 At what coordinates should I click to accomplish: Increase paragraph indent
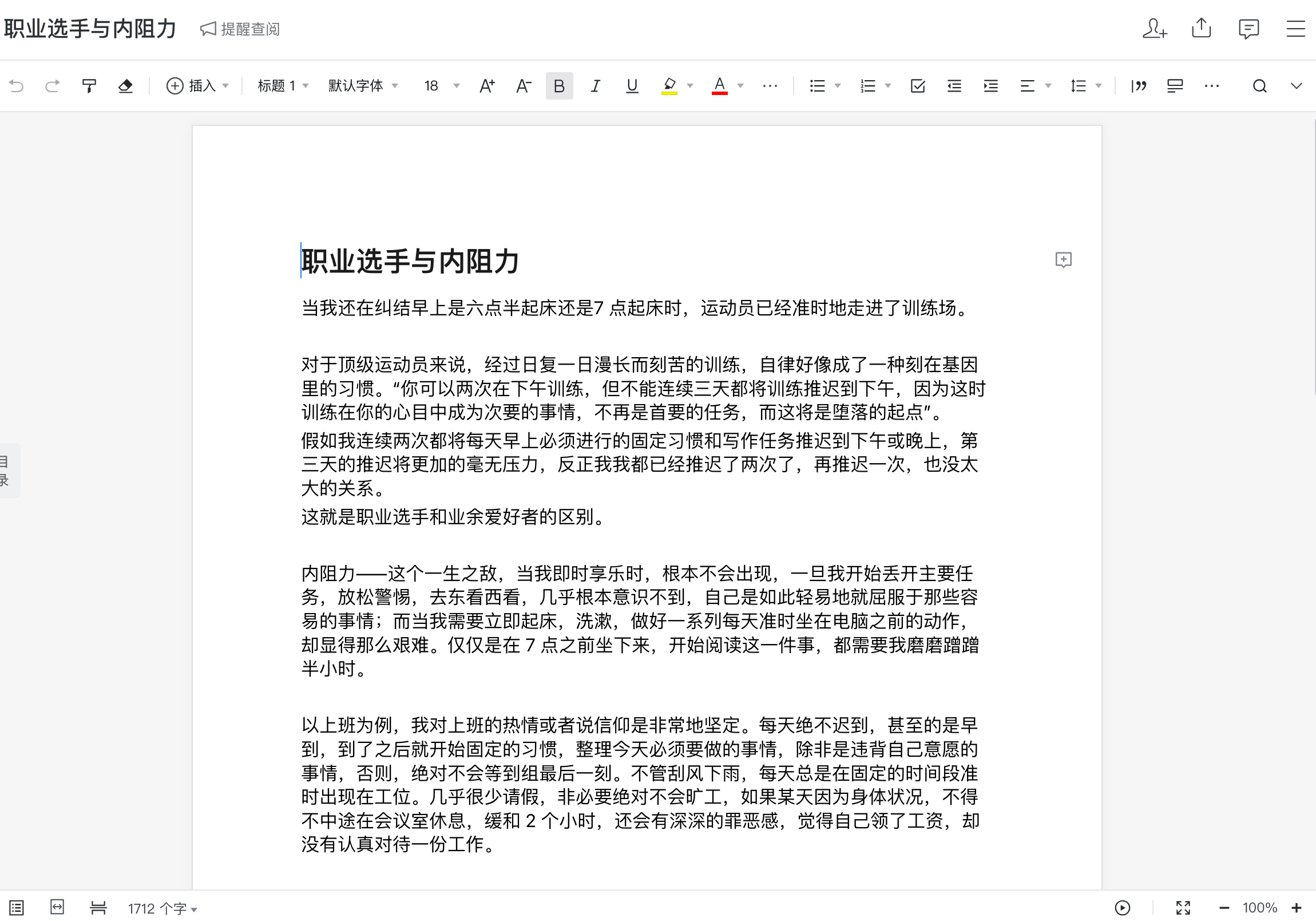pos(991,86)
